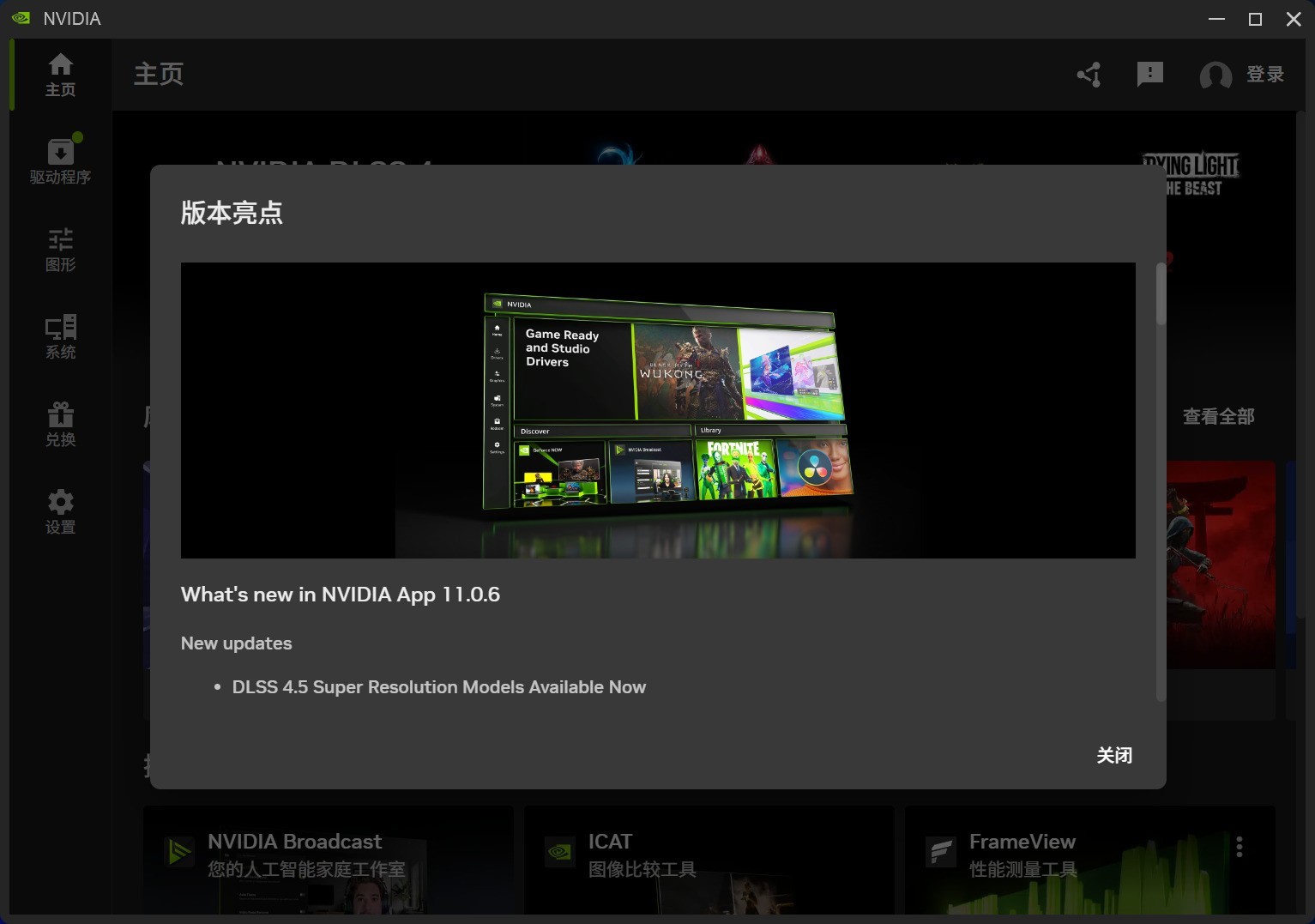Open the 兑换 redeem sidebar tab
This screenshot has height=924, width=1315.
(x=60, y=425)
